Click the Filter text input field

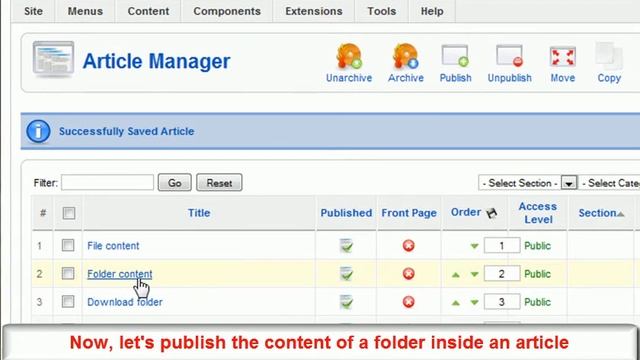(108, 182)
